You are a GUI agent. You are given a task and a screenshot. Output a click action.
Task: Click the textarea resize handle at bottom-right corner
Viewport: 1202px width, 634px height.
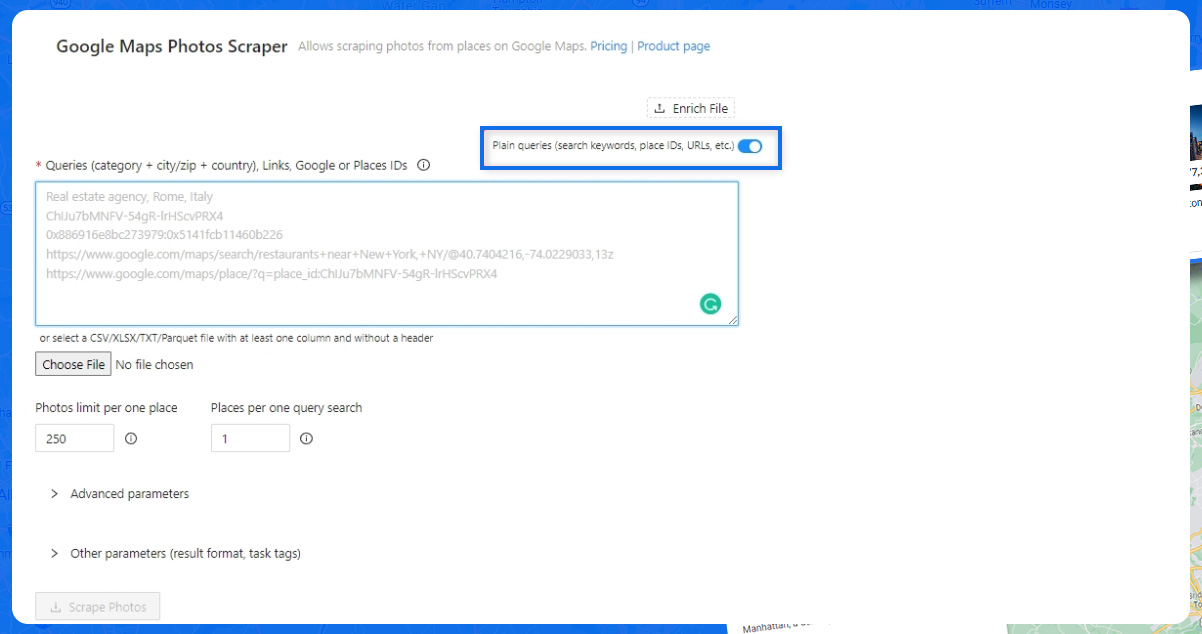click(734, 320)
